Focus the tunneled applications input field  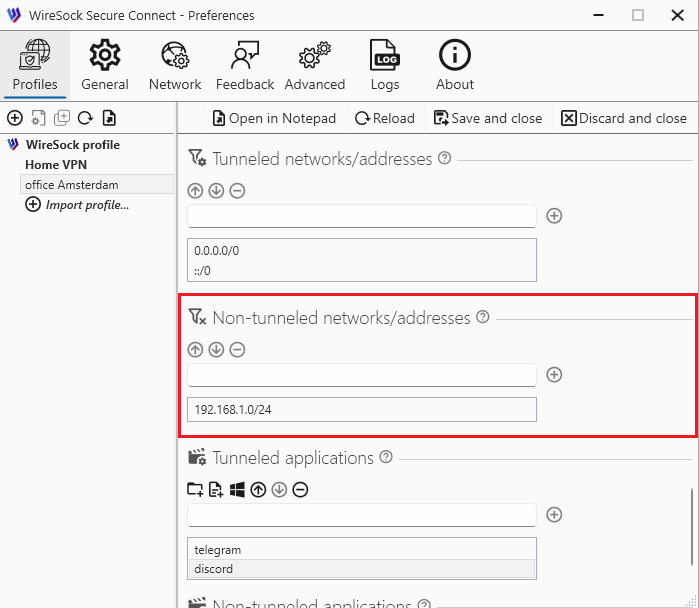tap(362, 515)
